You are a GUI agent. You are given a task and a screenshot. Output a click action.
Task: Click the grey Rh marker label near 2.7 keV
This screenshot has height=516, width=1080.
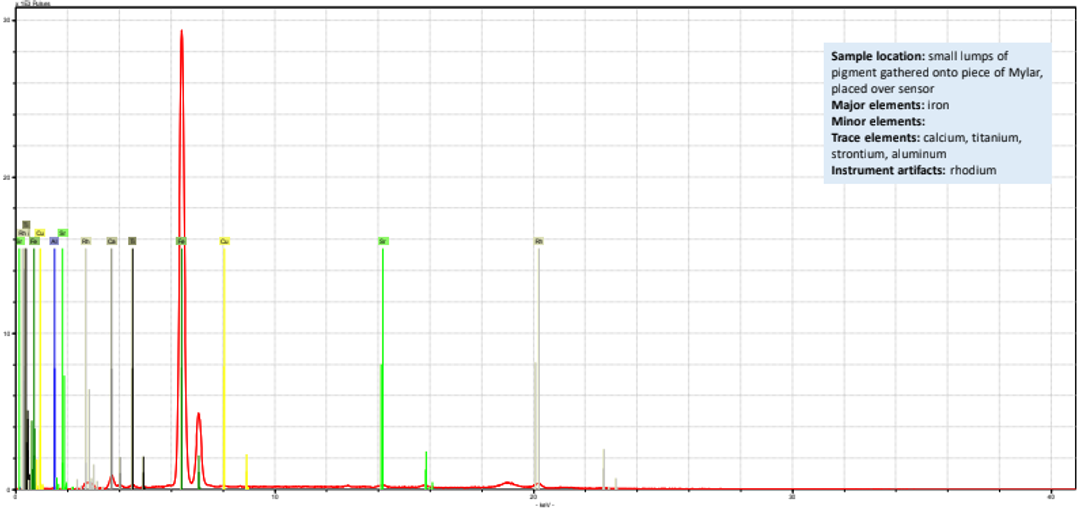pos(86,241)
